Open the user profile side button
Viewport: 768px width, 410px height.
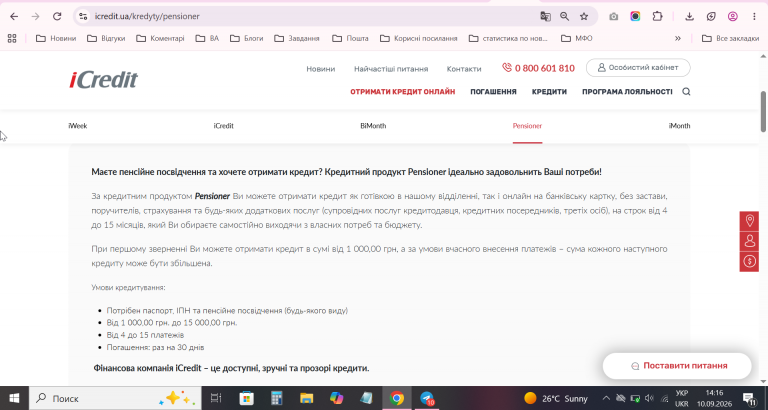pyautogui.click(x=749, y=241)
